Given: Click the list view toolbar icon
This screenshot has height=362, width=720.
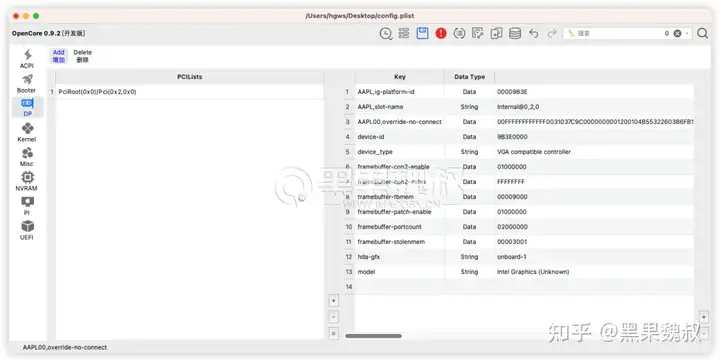Looking at the screenshot, I should (404, 33).
